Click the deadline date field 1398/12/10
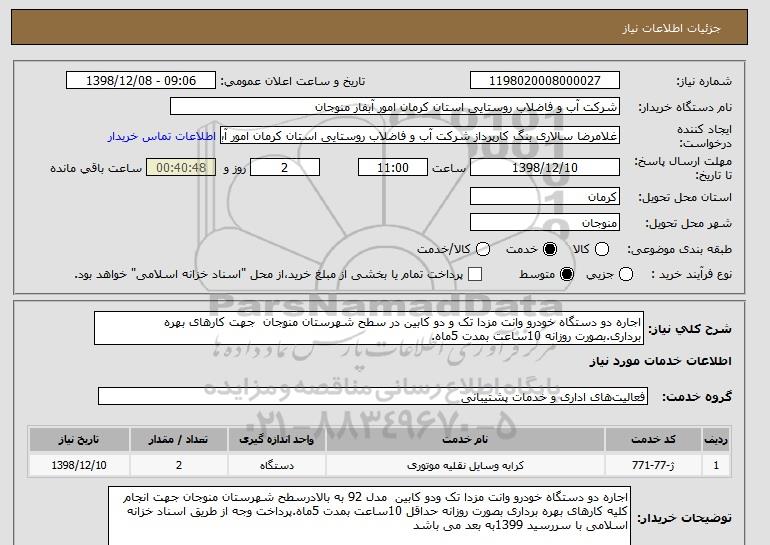 (545, 167)
